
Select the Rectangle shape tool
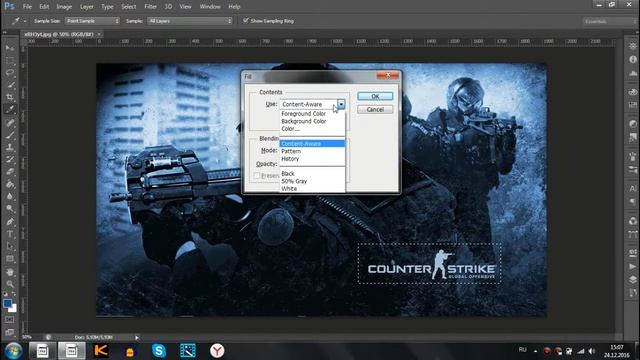(x=10, y=259)
